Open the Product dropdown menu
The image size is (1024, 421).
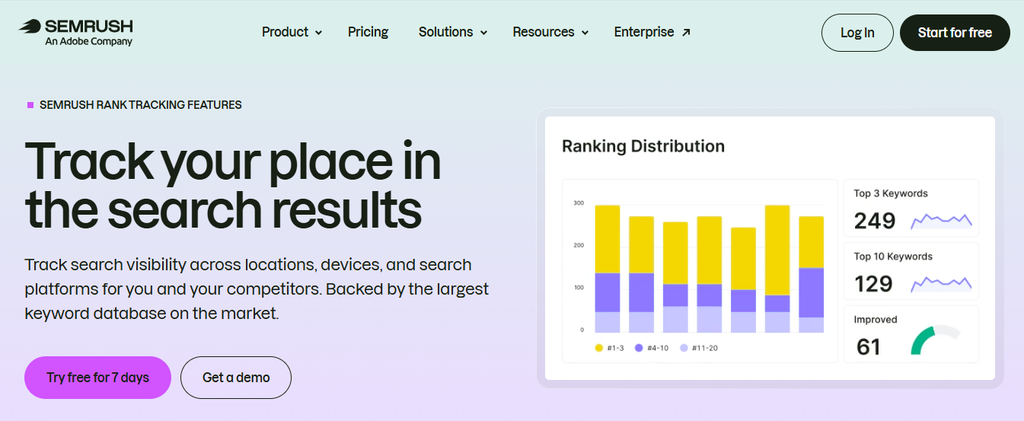pos(292,32)
